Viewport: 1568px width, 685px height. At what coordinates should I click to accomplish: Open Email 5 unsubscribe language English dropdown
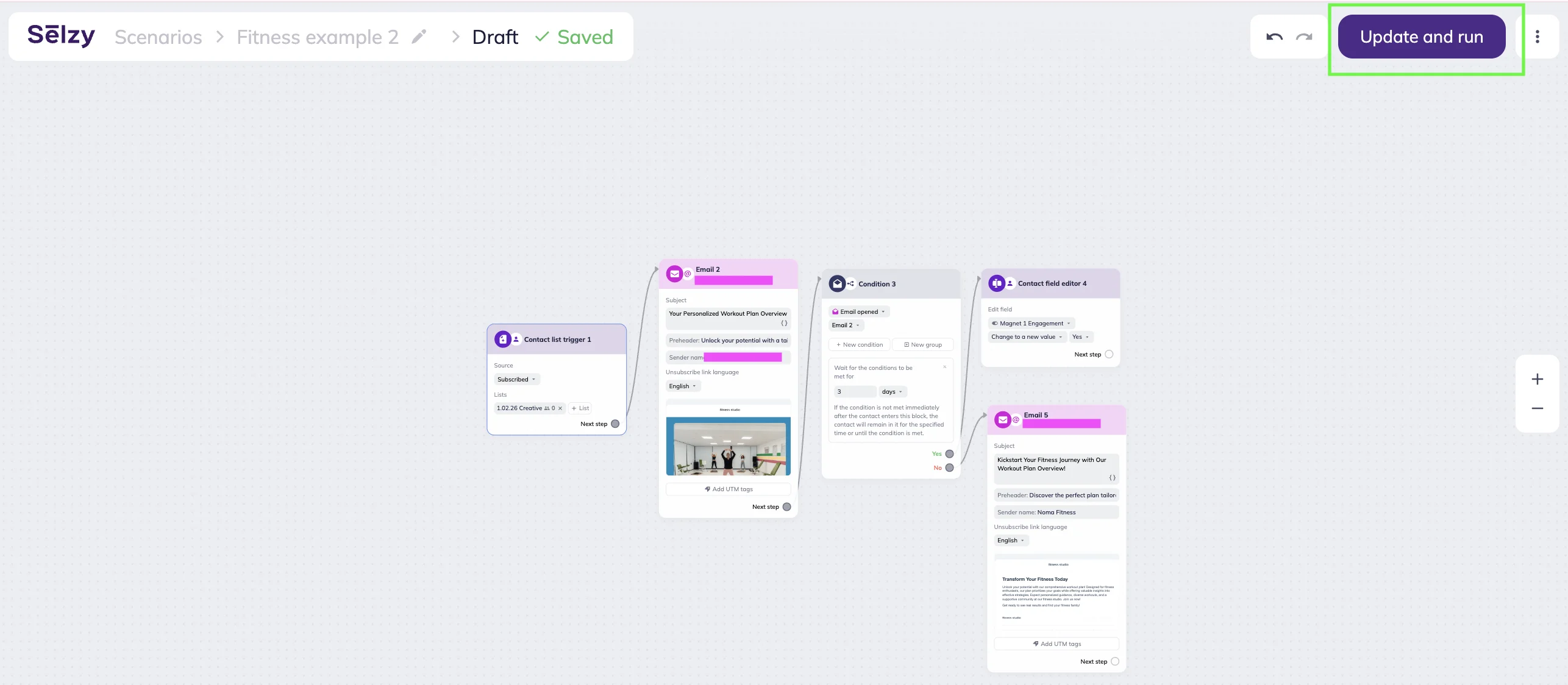pyautogui.click(x=1011, y=541)
